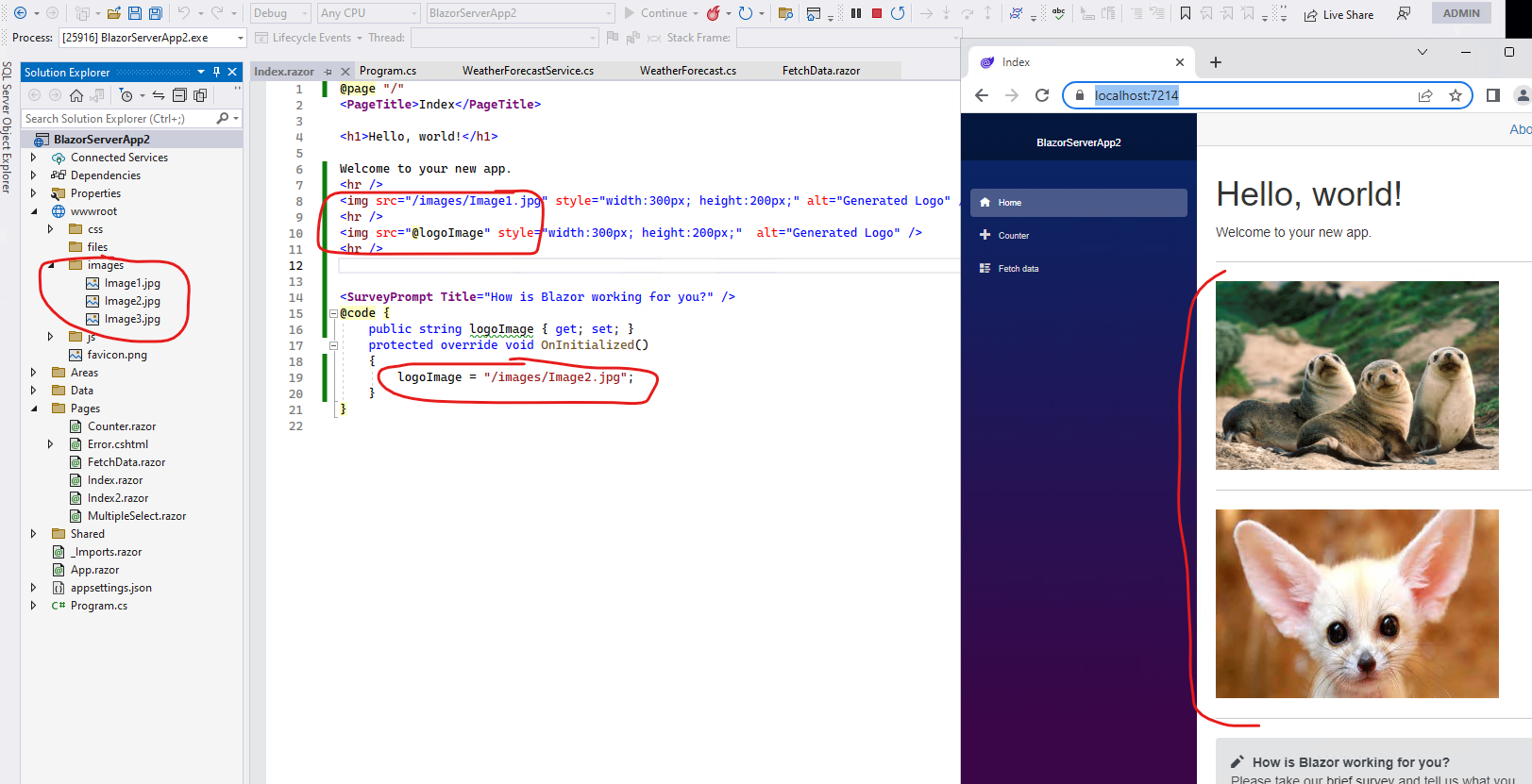Expand the Dependencies node
The width and height of the screenshot is (1532, 784).
(x=34, y=175)
